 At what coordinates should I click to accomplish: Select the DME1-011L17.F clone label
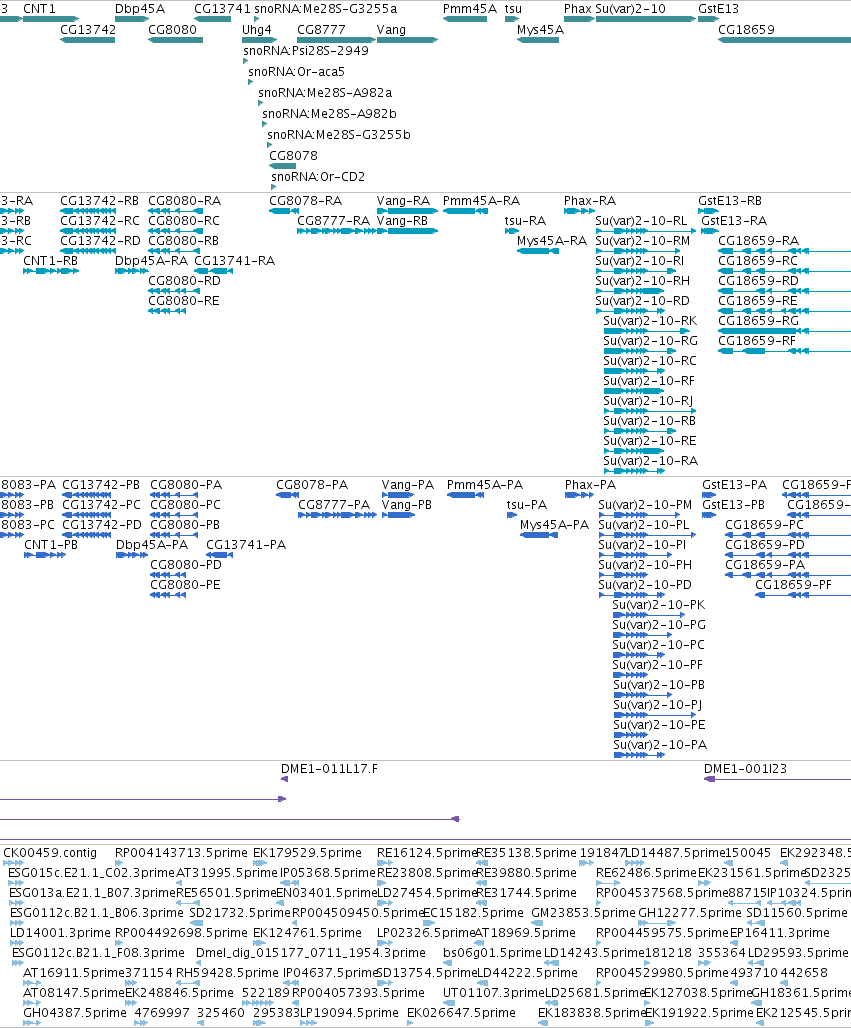329,768
